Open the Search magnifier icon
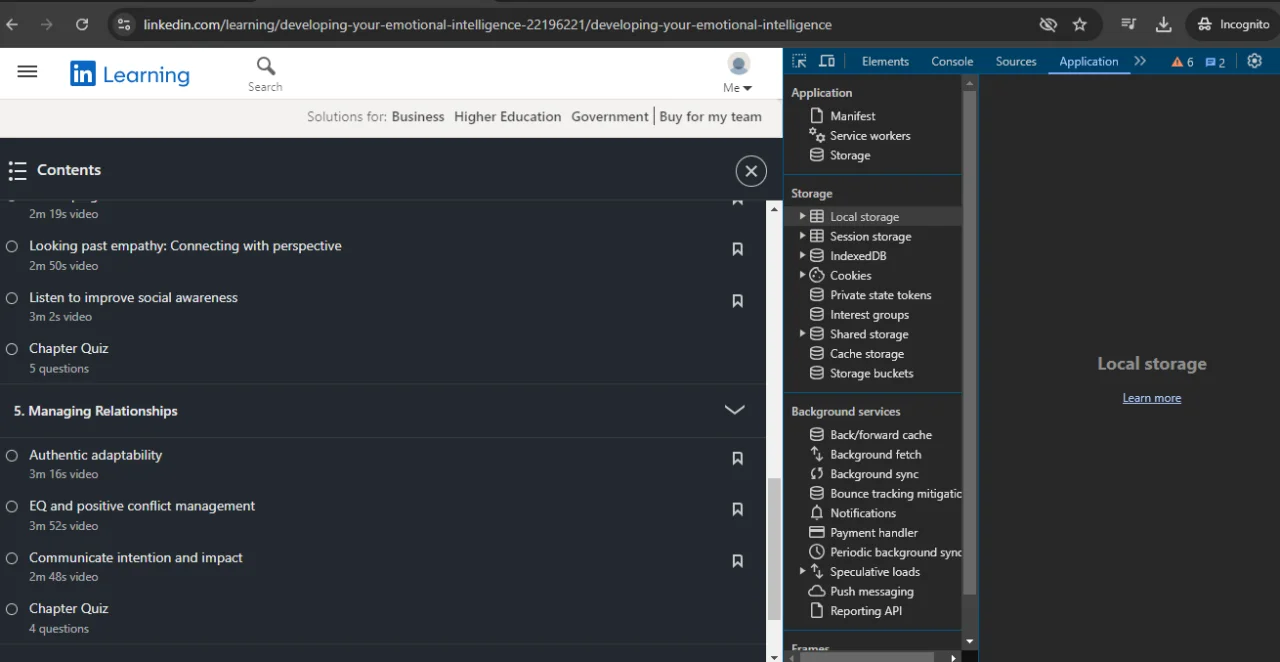Image resolution: width=1280 pixels, height=662 pixels. click(265, 66)
